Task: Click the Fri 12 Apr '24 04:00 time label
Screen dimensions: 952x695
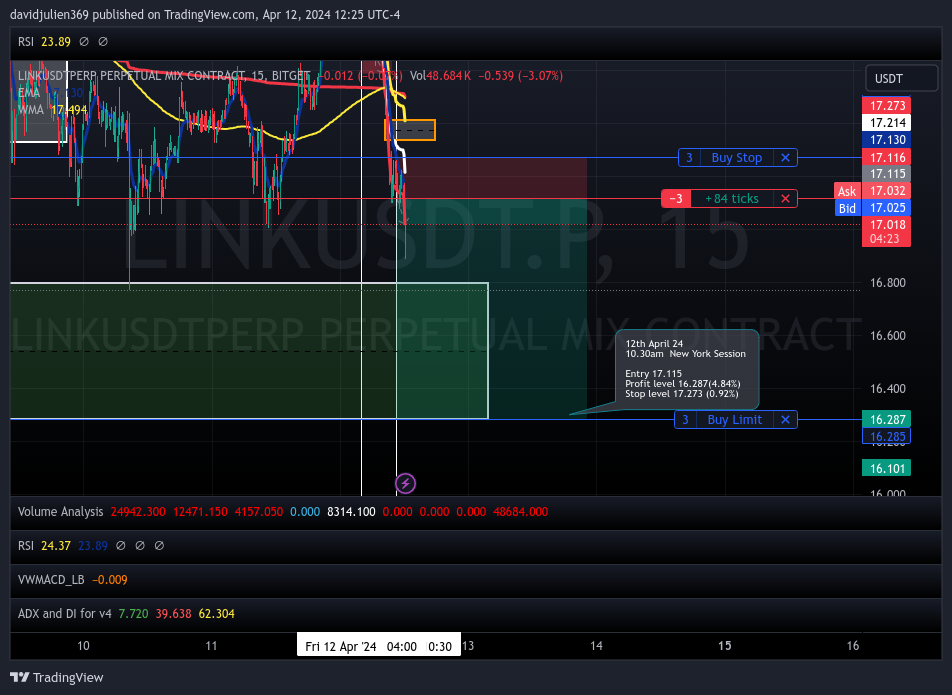Action: pos(361,646)
